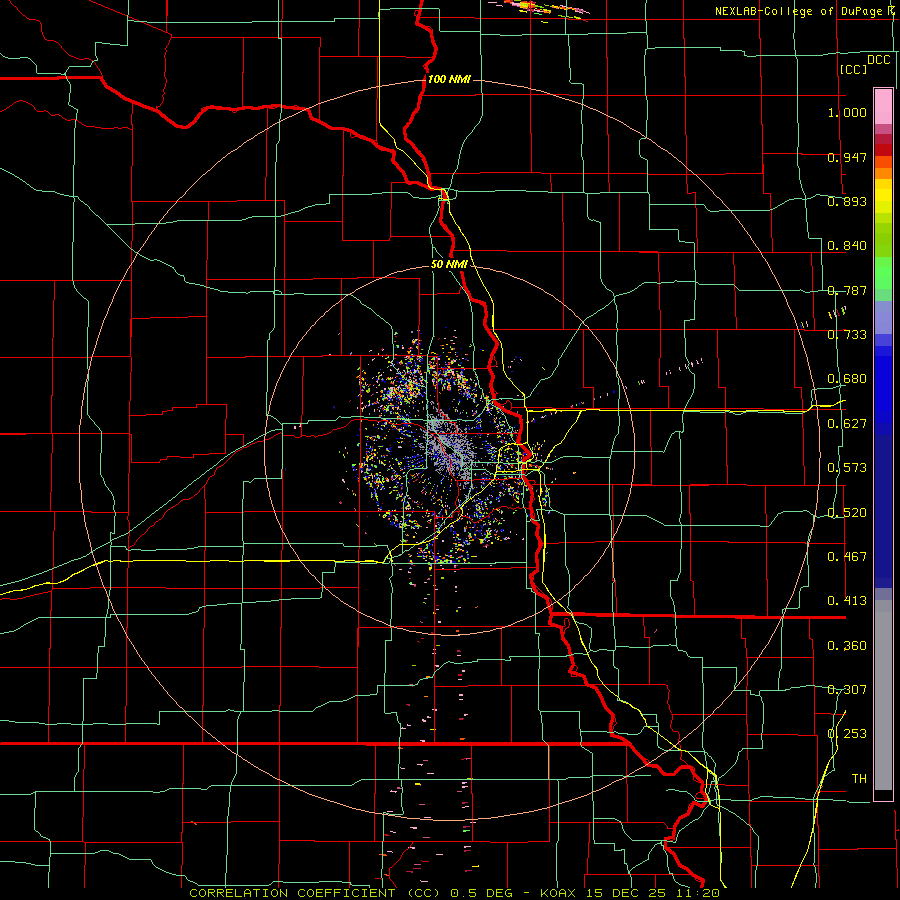This screenshot has height=900, width=900.
Task: Pick the bright green segment of the color scale
Action: click(883, 273)
